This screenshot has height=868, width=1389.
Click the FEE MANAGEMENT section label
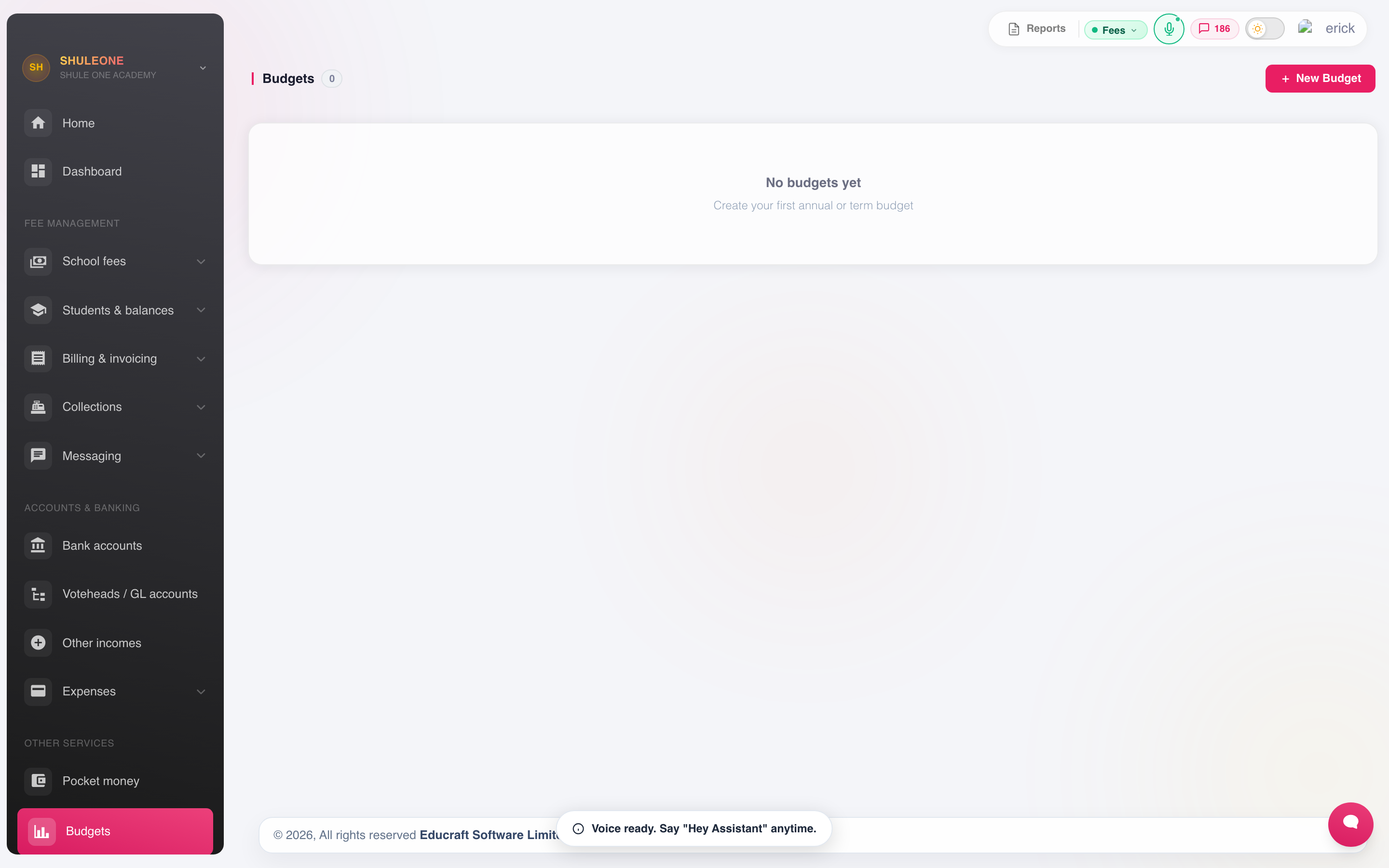pos(72,223)
